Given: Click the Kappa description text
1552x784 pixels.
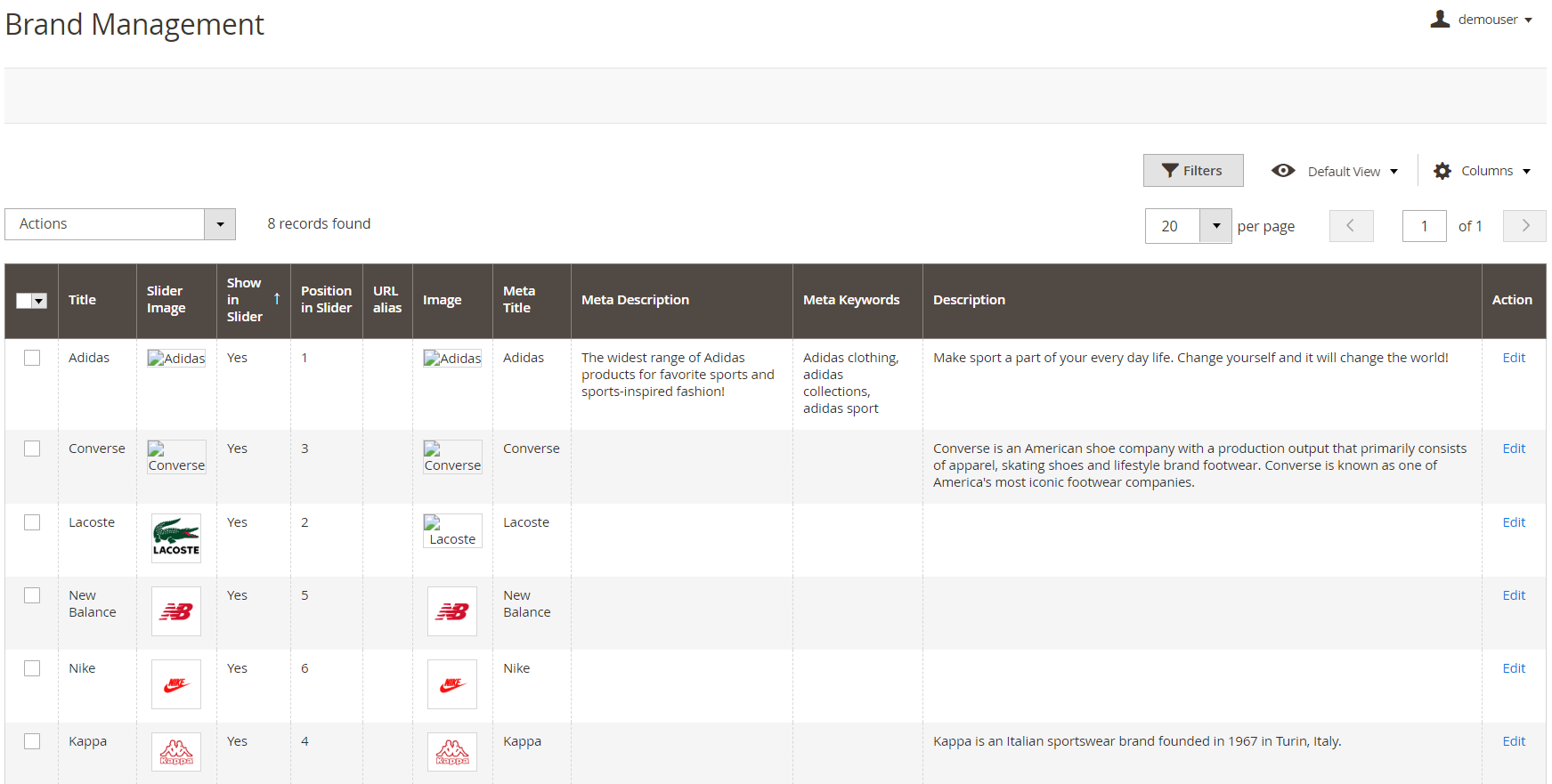Looking at the screenshot, I should [x=1137, y=741].
